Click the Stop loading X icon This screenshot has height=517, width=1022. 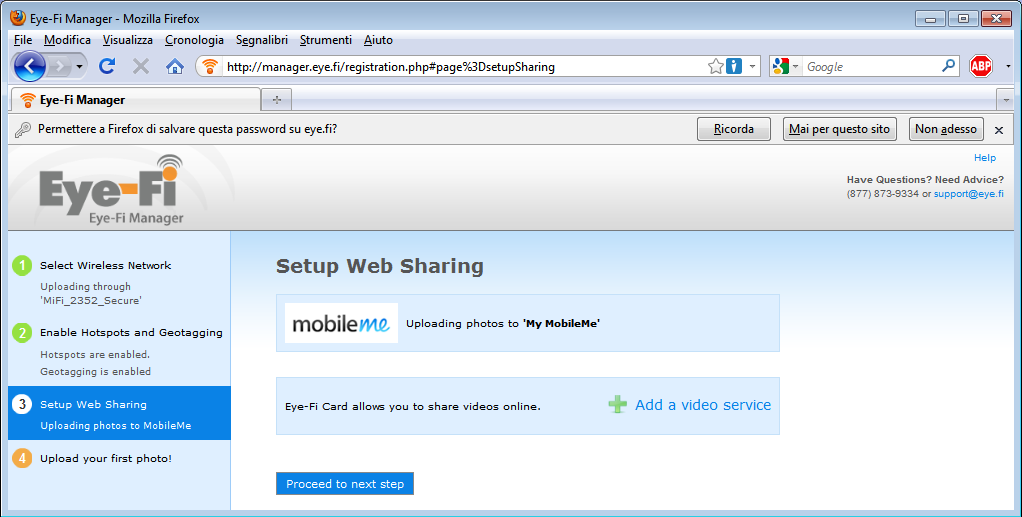pos(141,66)
